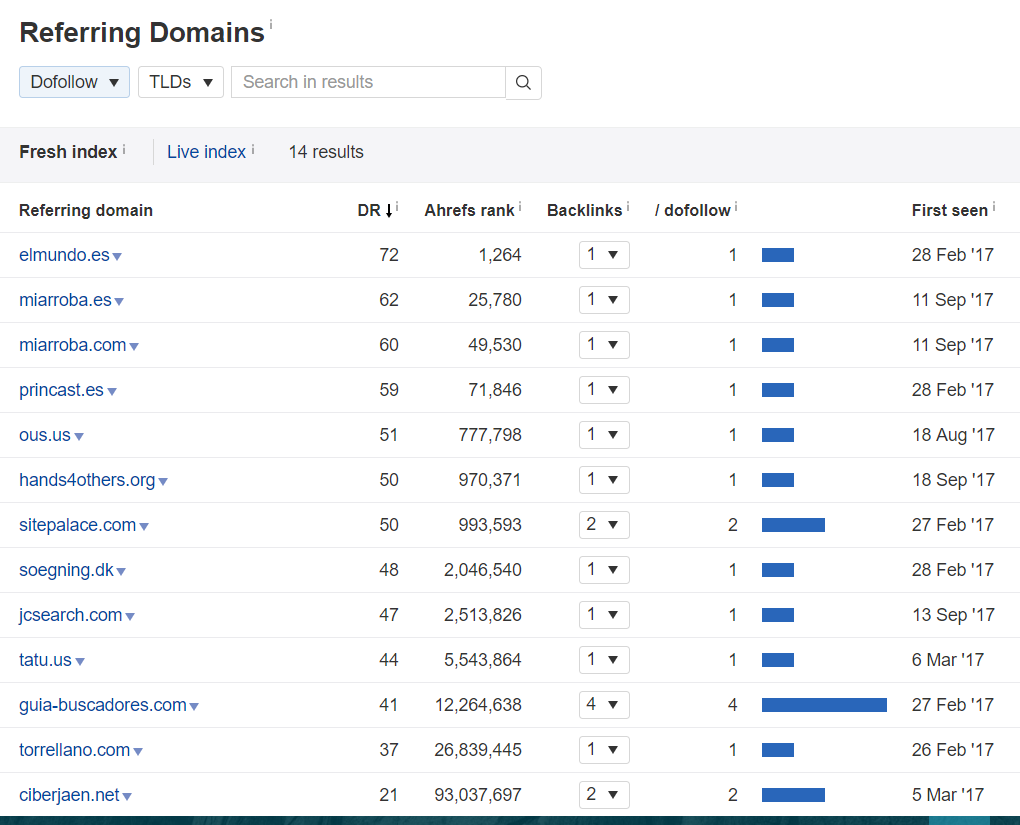Open the TLDs filter dropdown
The image size is (1020, 825).
pos(181,82)
